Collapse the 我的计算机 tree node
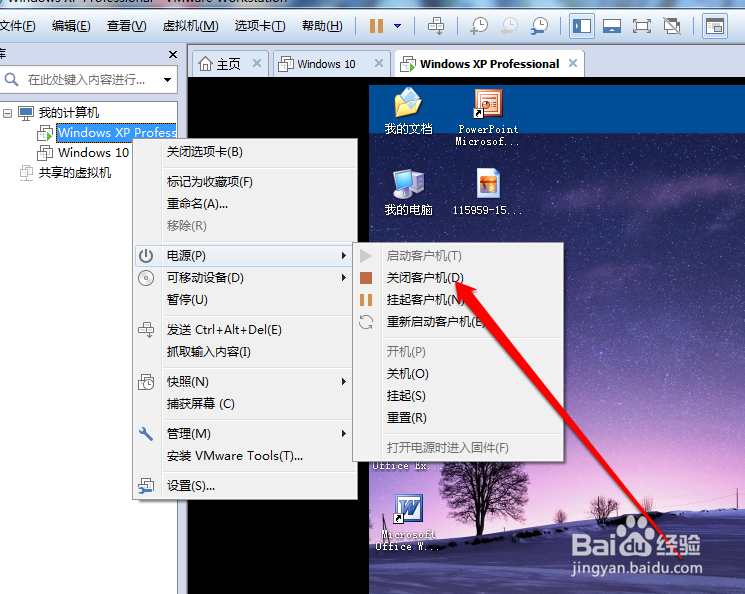This screenshot has width=745, height=594. coord(7,113)
